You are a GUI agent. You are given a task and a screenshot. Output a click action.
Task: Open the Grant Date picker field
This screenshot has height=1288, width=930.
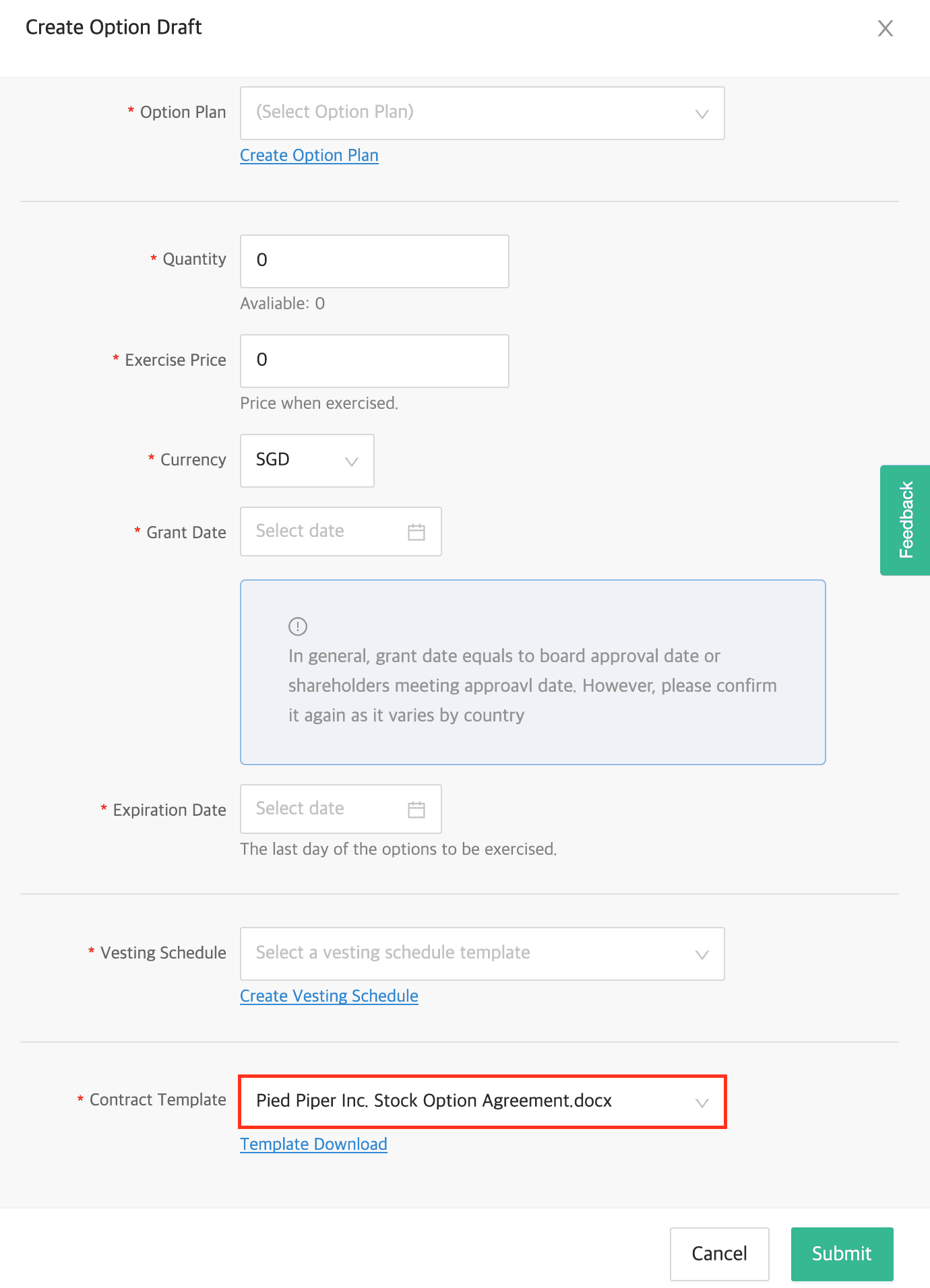(341, 532)
